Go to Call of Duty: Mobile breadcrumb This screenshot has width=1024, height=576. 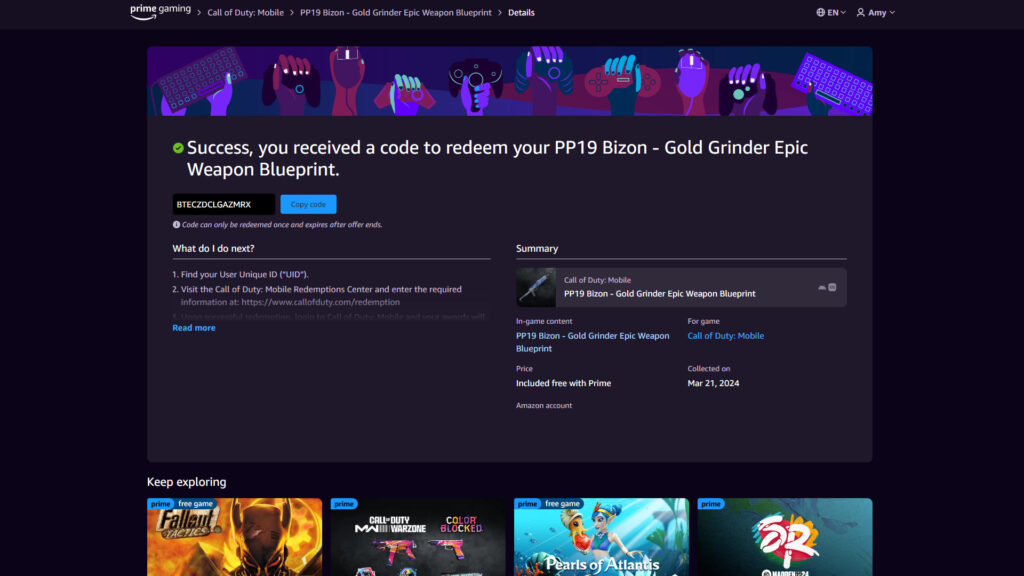coord(245,13)
